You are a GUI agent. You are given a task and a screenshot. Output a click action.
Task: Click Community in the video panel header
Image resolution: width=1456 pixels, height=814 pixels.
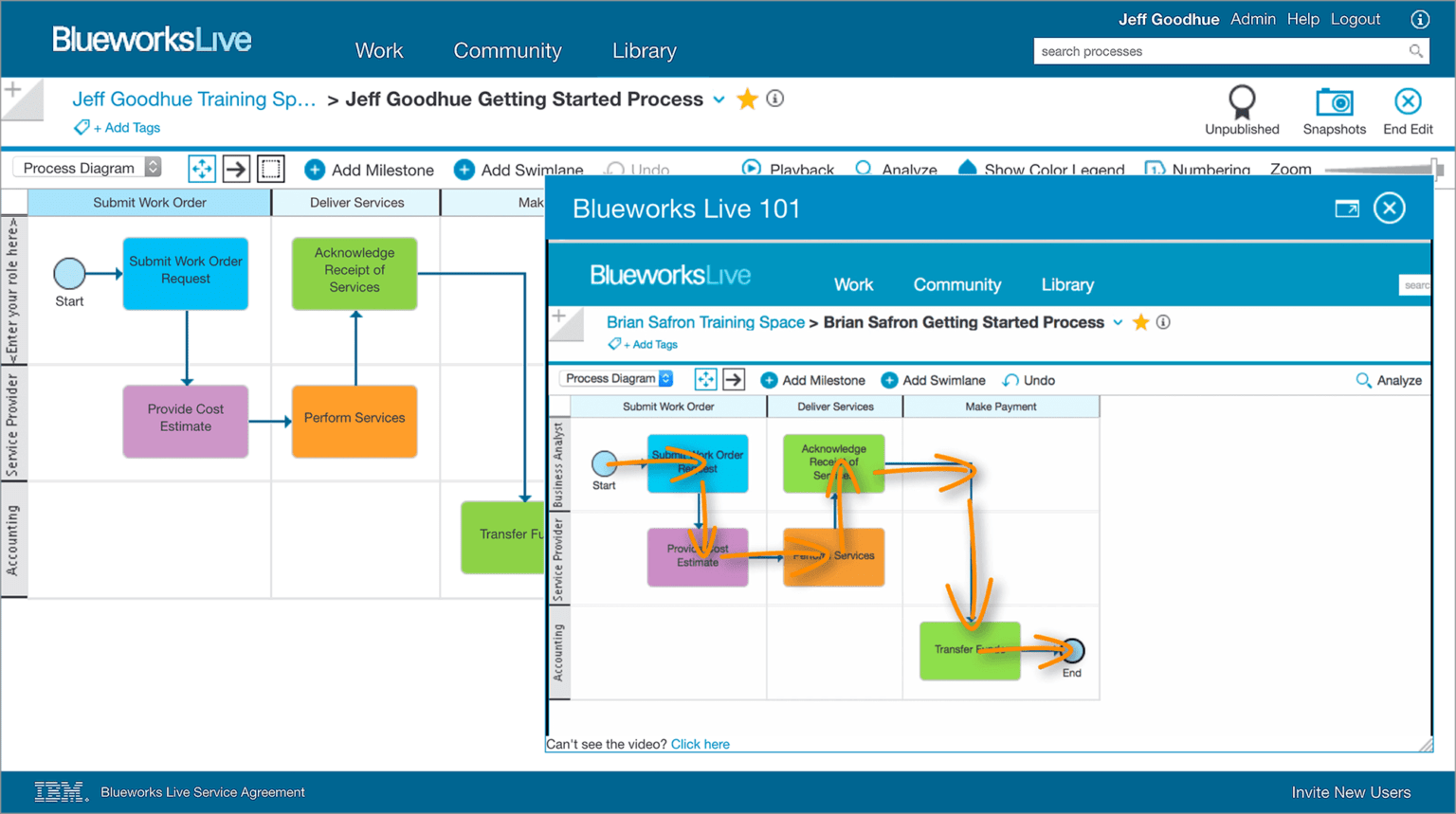(957, 284)
